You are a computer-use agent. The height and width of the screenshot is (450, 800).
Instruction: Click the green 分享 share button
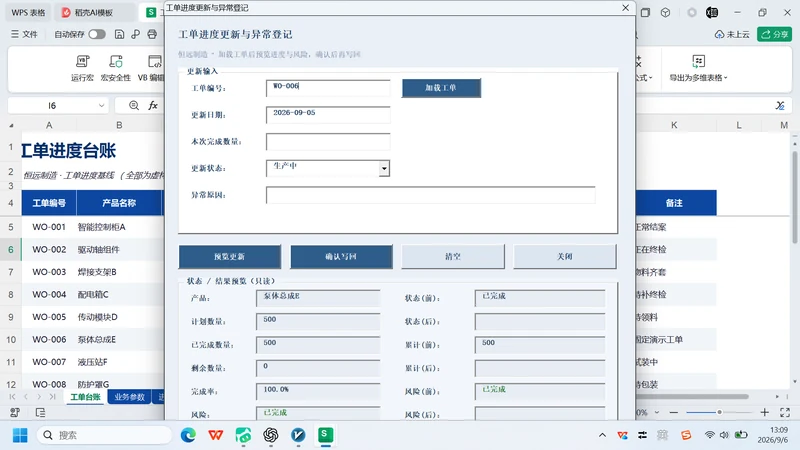[774, 34]
